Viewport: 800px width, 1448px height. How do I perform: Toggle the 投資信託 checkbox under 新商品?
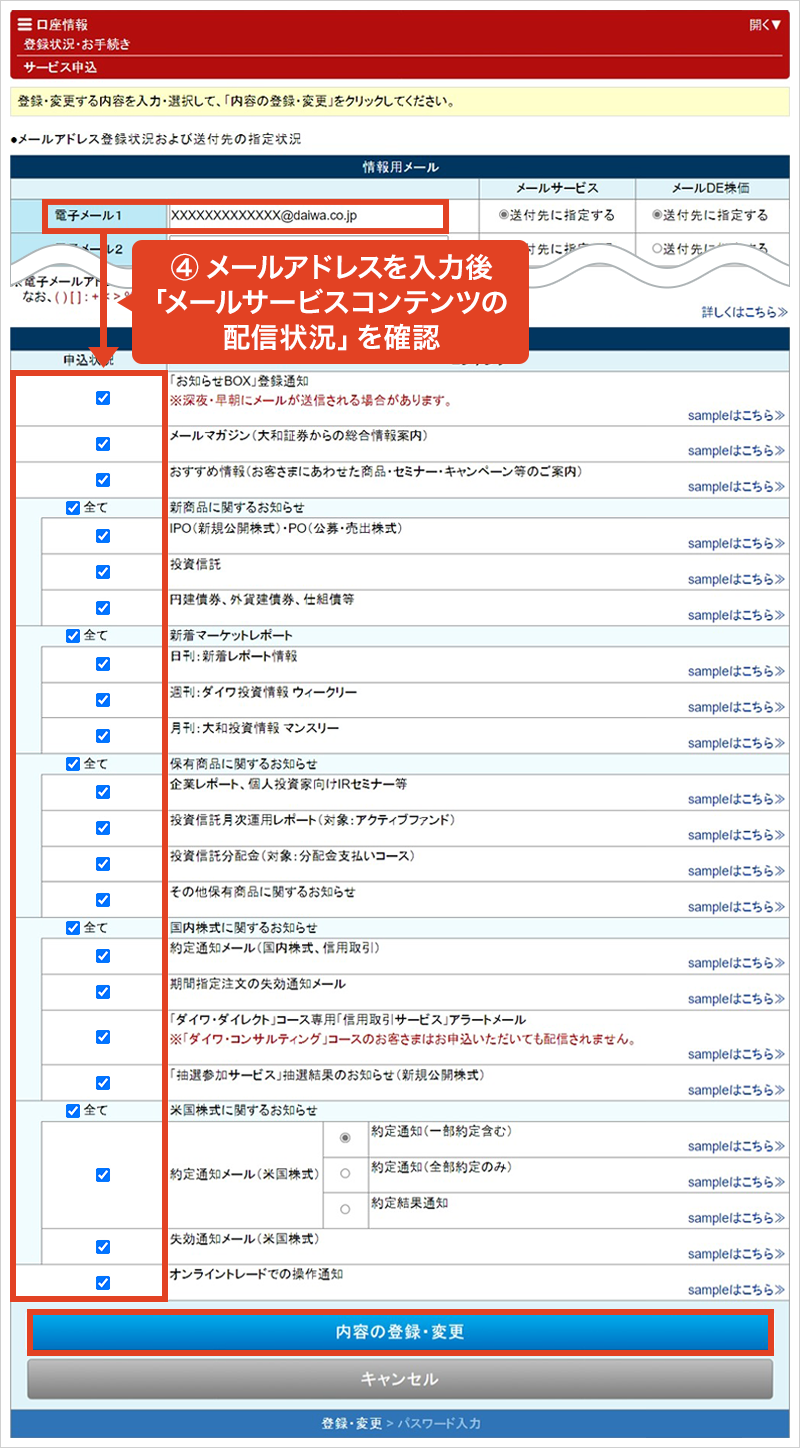point(102,571)
